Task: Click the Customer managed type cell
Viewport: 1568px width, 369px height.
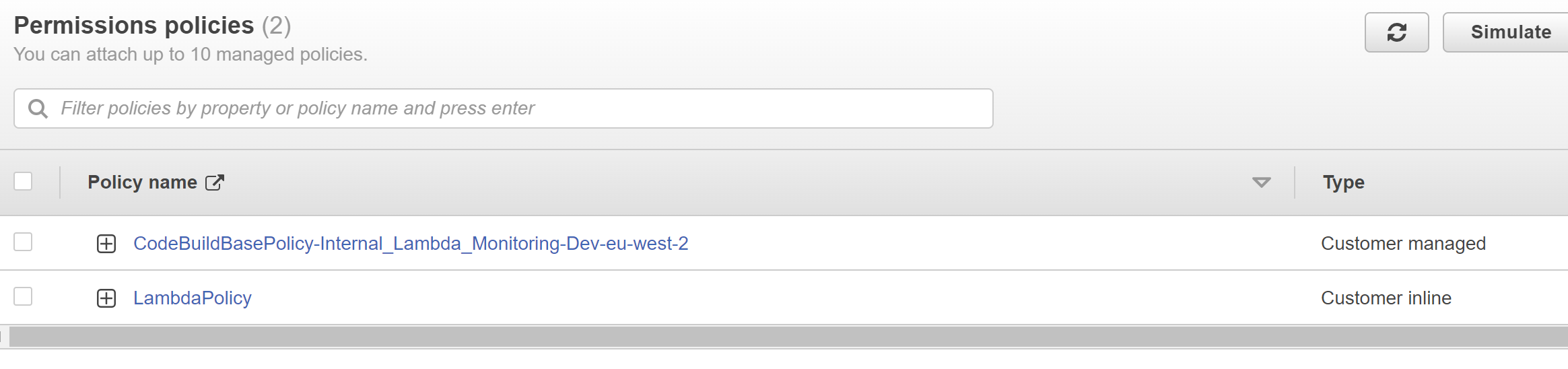Action: coord(1403,244)
